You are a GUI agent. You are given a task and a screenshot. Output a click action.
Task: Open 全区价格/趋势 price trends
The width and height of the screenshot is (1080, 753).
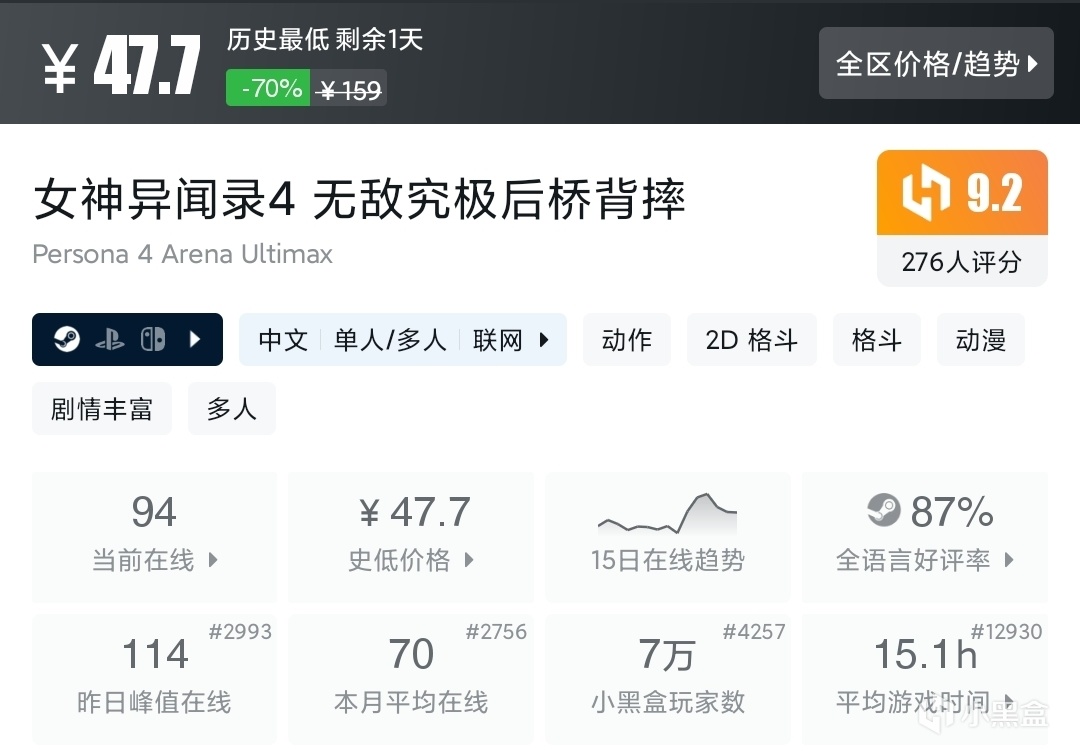tap(936, 64)
